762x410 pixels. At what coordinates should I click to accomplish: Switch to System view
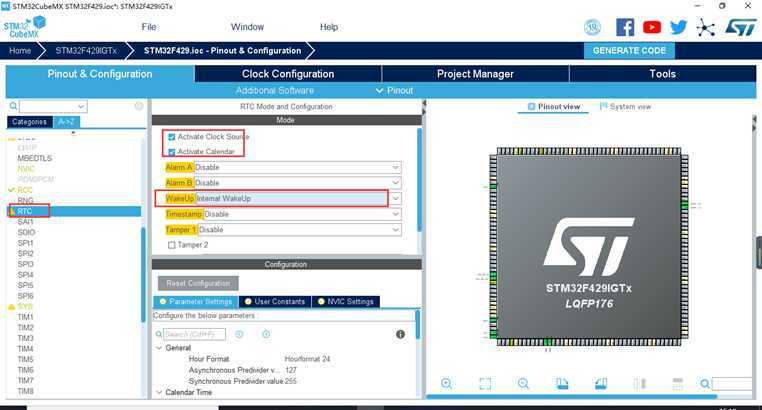coord(625,106)
